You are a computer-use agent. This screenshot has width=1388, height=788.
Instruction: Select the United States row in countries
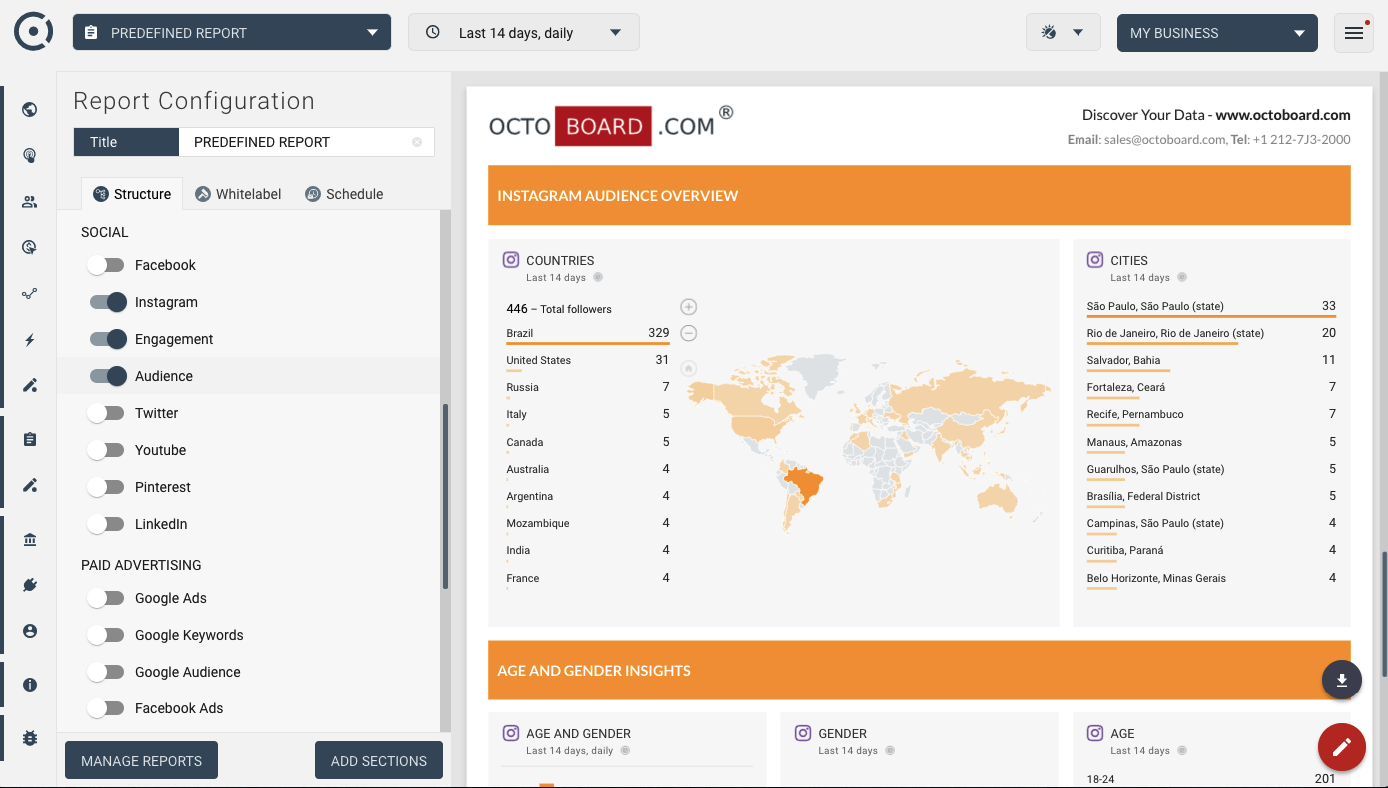[x=588, y=361]
